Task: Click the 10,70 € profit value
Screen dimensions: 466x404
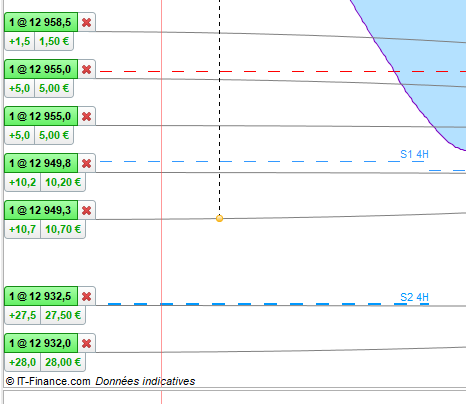Action: pos(63,229)
